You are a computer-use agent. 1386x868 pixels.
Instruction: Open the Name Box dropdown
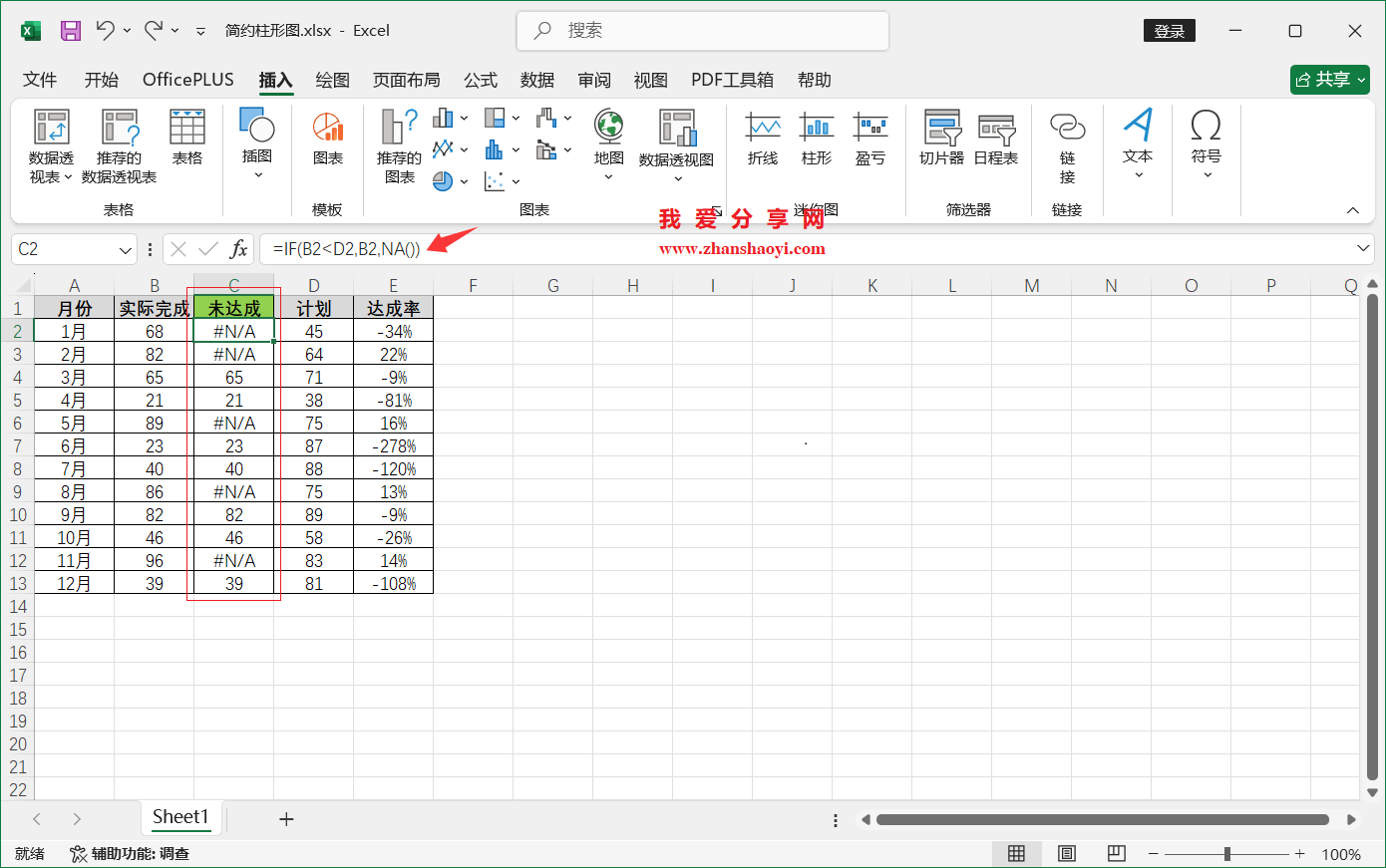pos(126,249)
